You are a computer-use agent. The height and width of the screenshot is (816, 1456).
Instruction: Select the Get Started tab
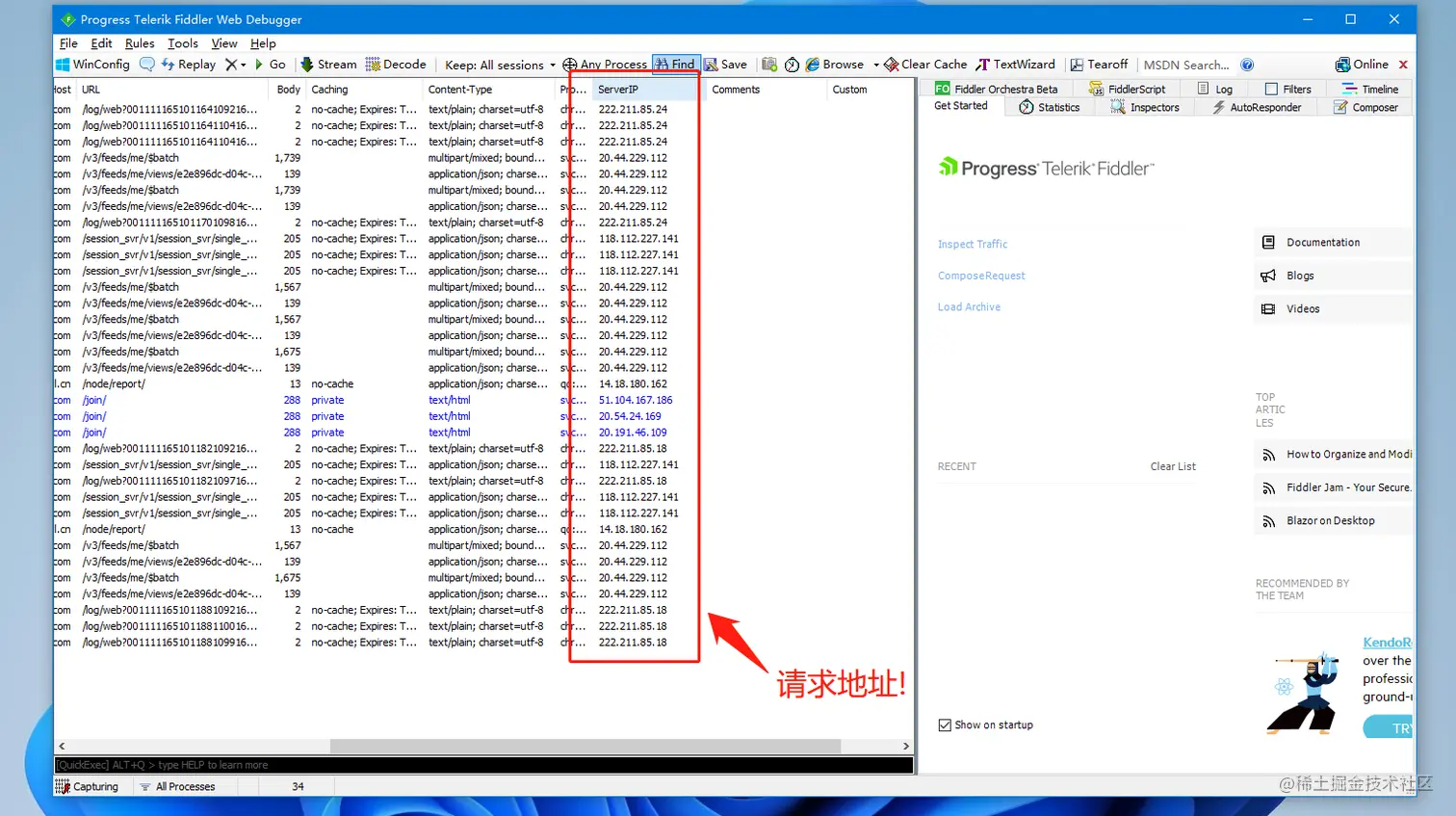(960, 106)
